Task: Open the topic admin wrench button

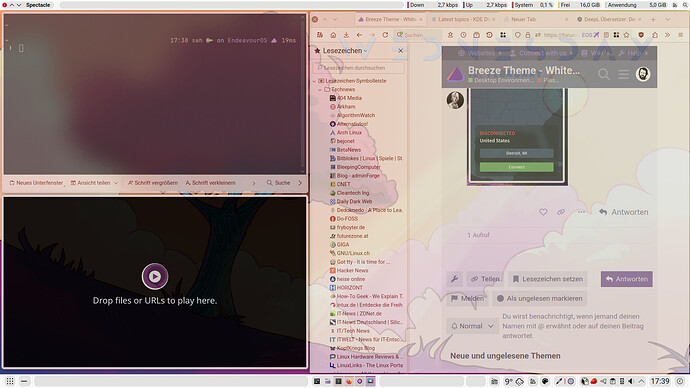Action: pyautogui.click(x=455, y=279)
